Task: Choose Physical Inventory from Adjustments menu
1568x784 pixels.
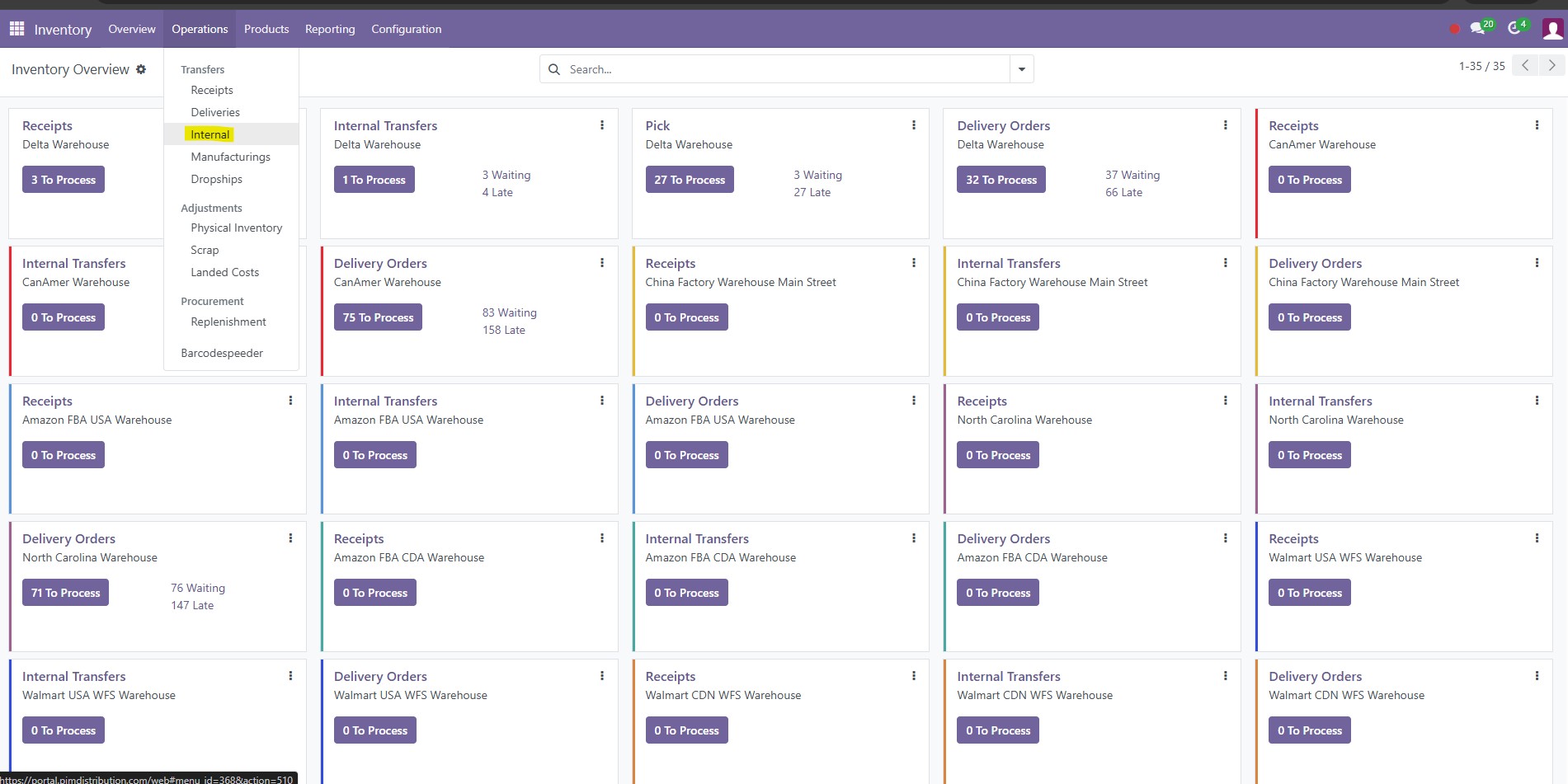Action: point(236,228)
